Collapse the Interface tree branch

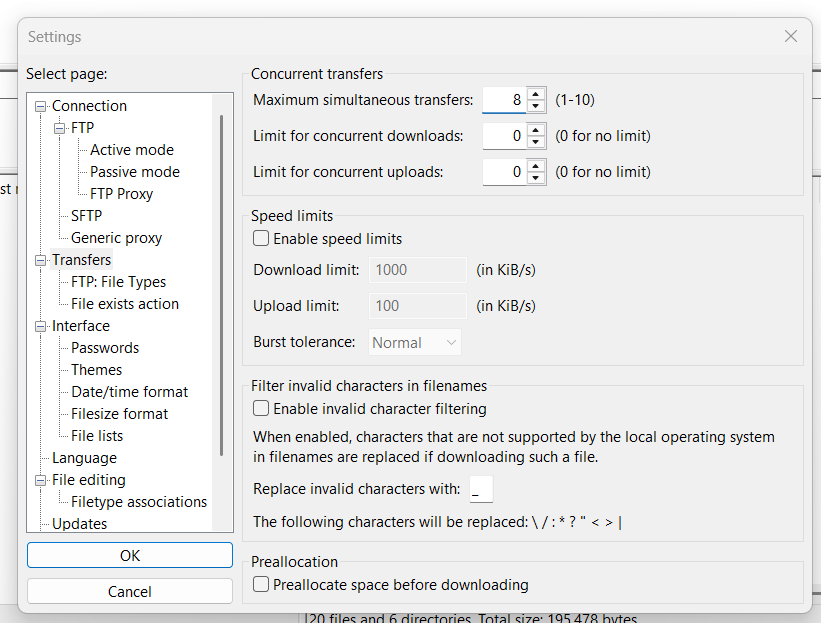(x=40, y=326)
